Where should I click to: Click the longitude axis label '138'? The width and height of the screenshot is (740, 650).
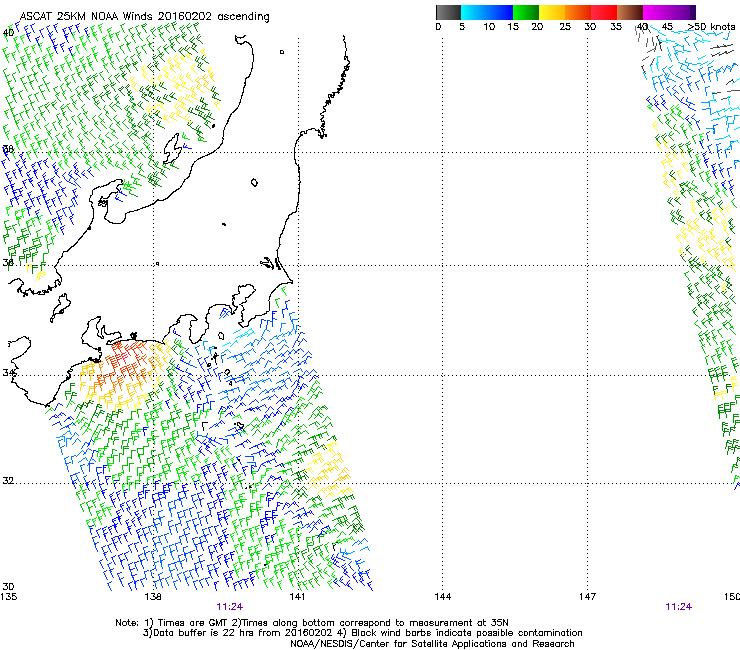pos(153,597)
